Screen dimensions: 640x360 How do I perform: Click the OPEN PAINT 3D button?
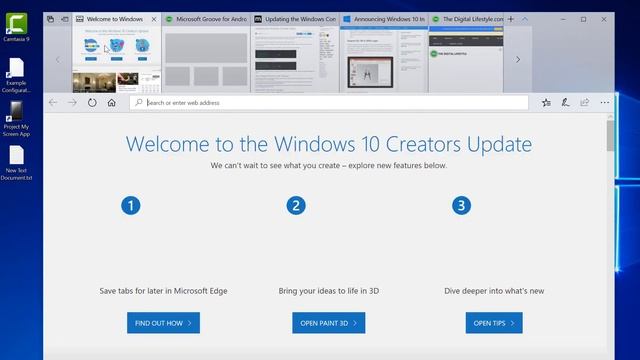[329, 323]
